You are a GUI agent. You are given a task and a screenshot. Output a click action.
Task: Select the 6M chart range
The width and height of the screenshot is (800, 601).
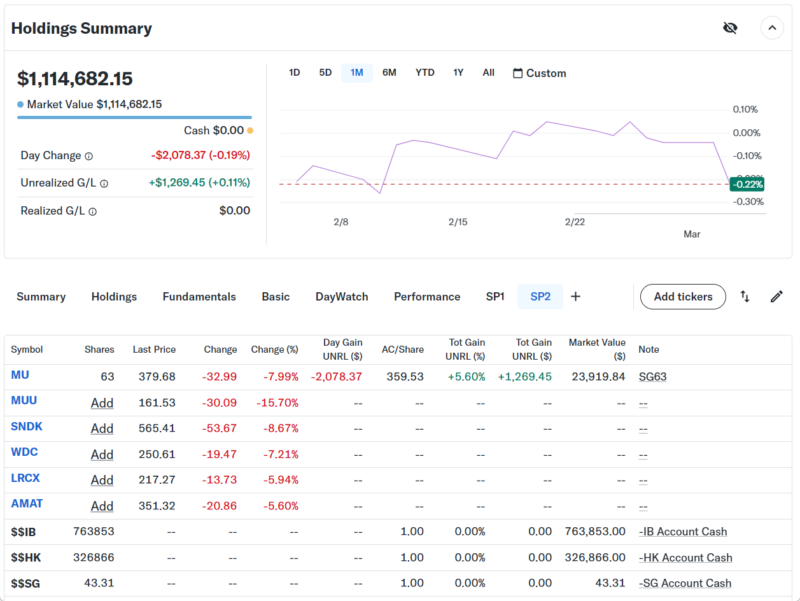coord(389,73)
